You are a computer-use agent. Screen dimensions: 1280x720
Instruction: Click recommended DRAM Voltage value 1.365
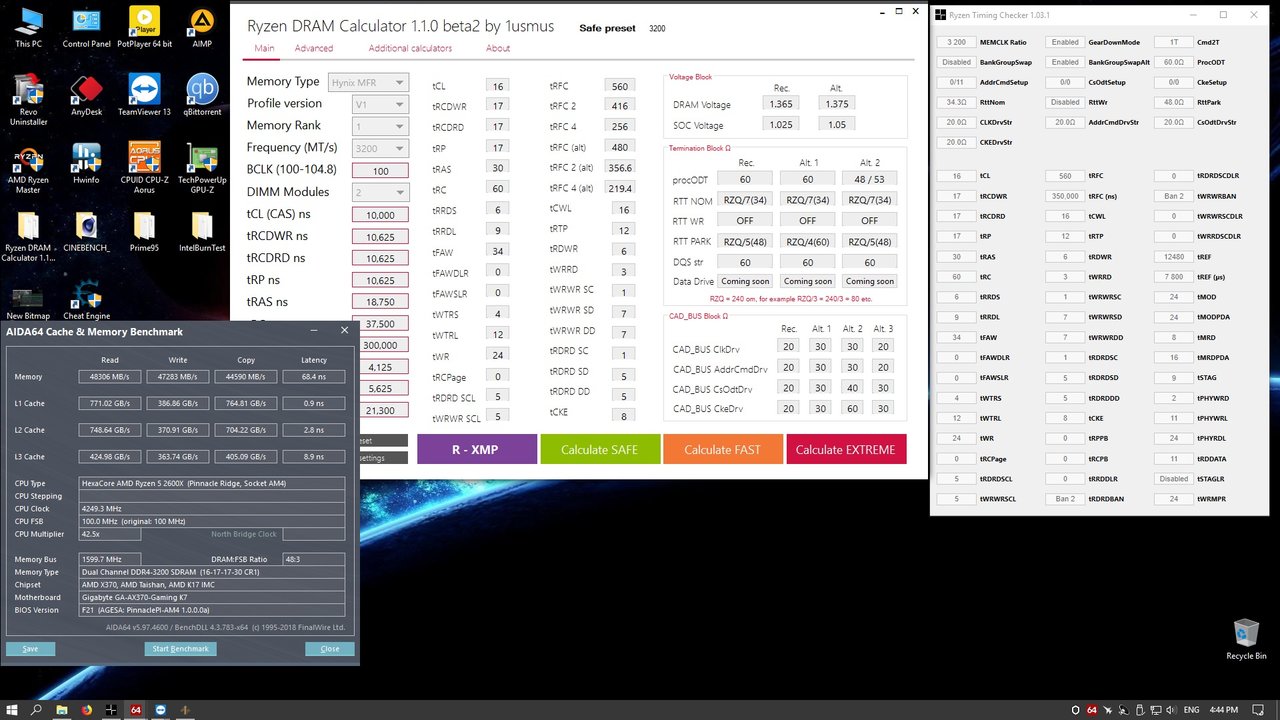click(x=781, y=103)
